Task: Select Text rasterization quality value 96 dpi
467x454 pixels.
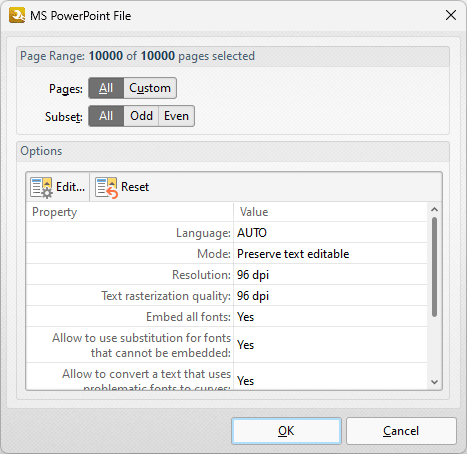Action: coord(253,296)
